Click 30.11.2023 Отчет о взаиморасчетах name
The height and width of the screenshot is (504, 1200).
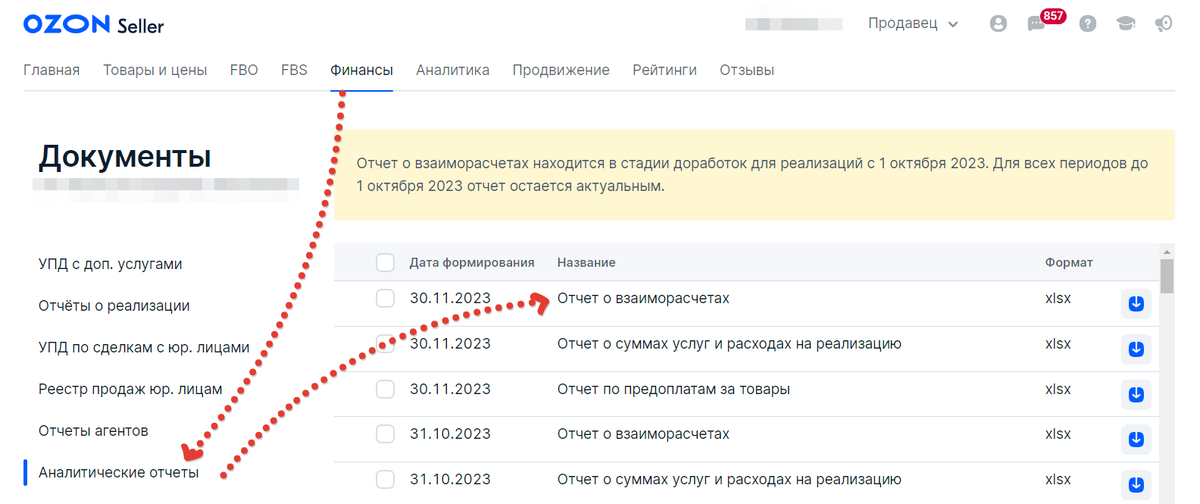[643, 298]
